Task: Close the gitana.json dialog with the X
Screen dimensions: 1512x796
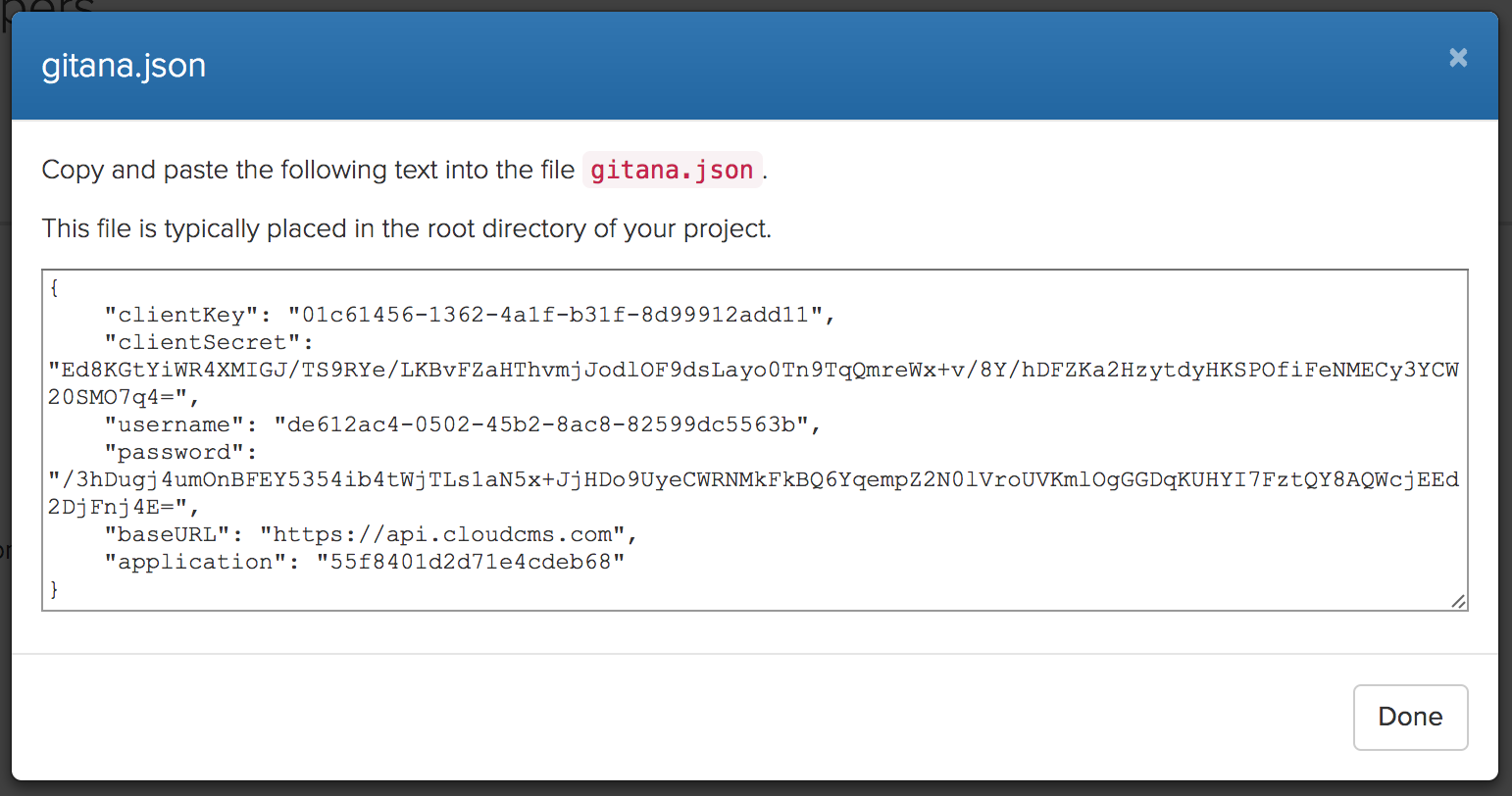Action: tap(1458, 58)
